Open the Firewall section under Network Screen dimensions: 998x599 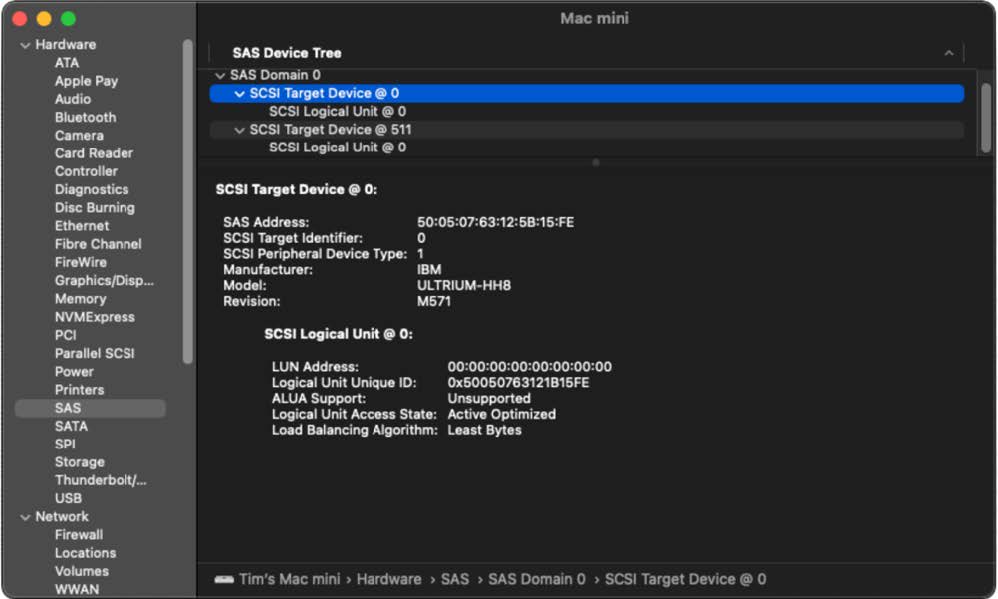click(79, 534)
